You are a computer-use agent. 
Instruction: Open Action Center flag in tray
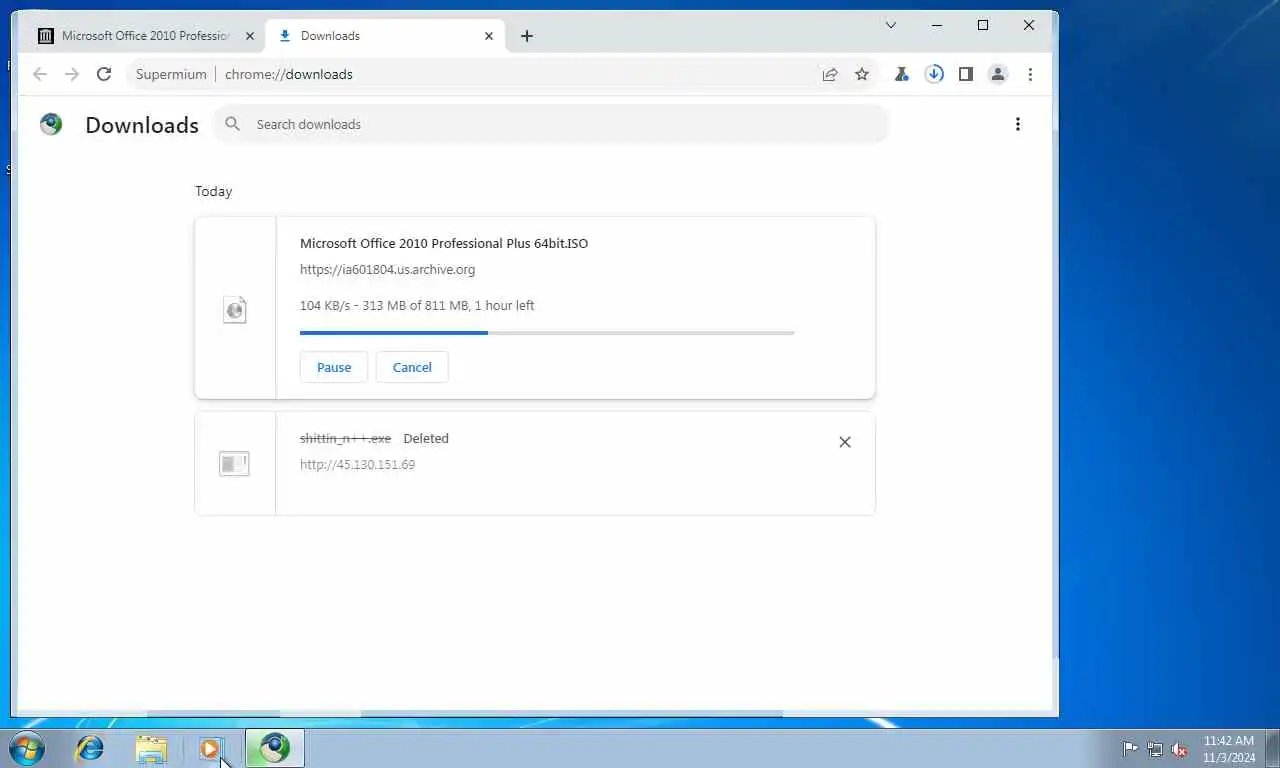(x=1130, y=749)
